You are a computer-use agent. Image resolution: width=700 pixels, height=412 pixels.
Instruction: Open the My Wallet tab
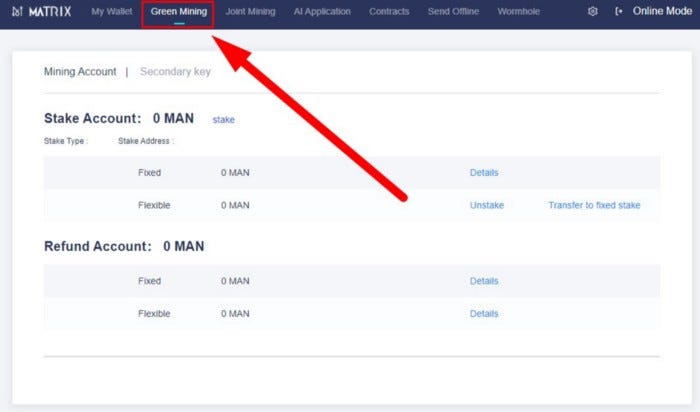click(x=112, y=12)
